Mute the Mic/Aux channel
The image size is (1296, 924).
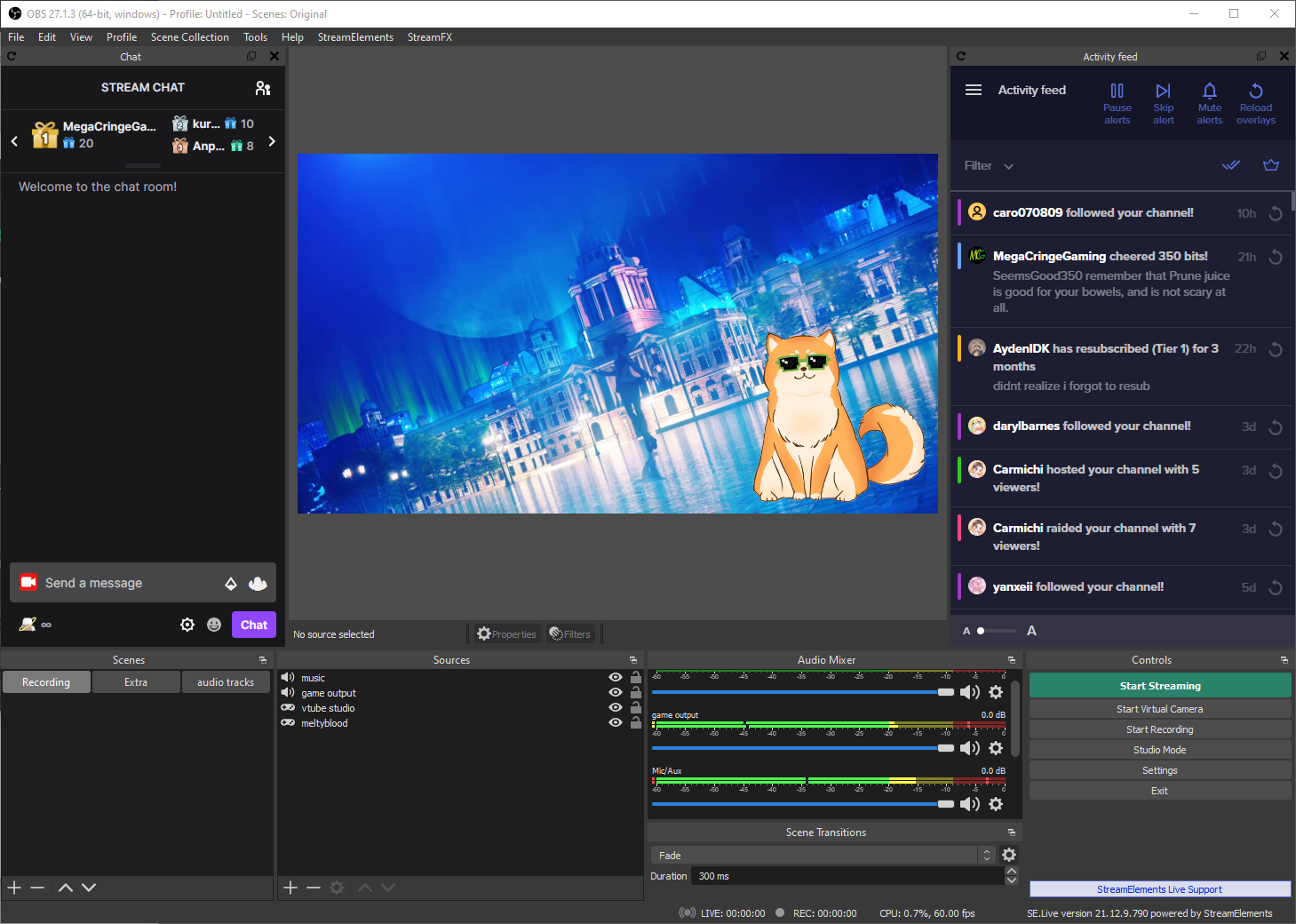[970, 804]
